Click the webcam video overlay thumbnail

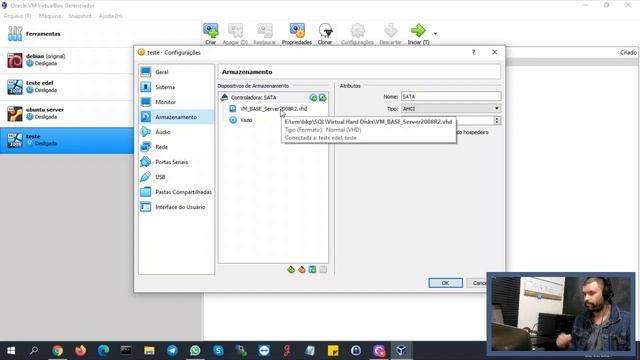561,313
